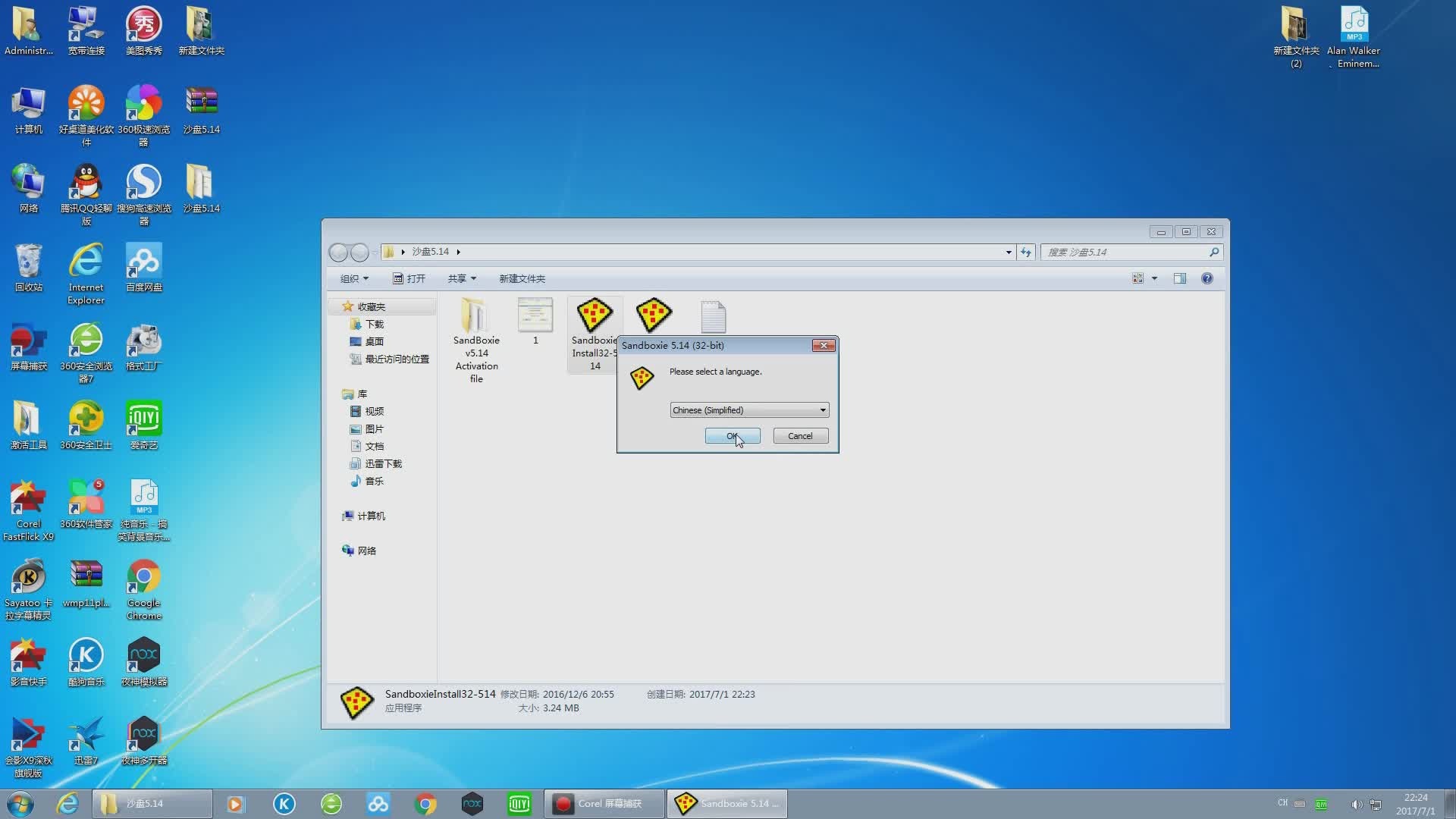Select the Google Chrome desktop icon
Viewport: 1456px width, 819px height.
pyautogui.click(x=144, y=590)
